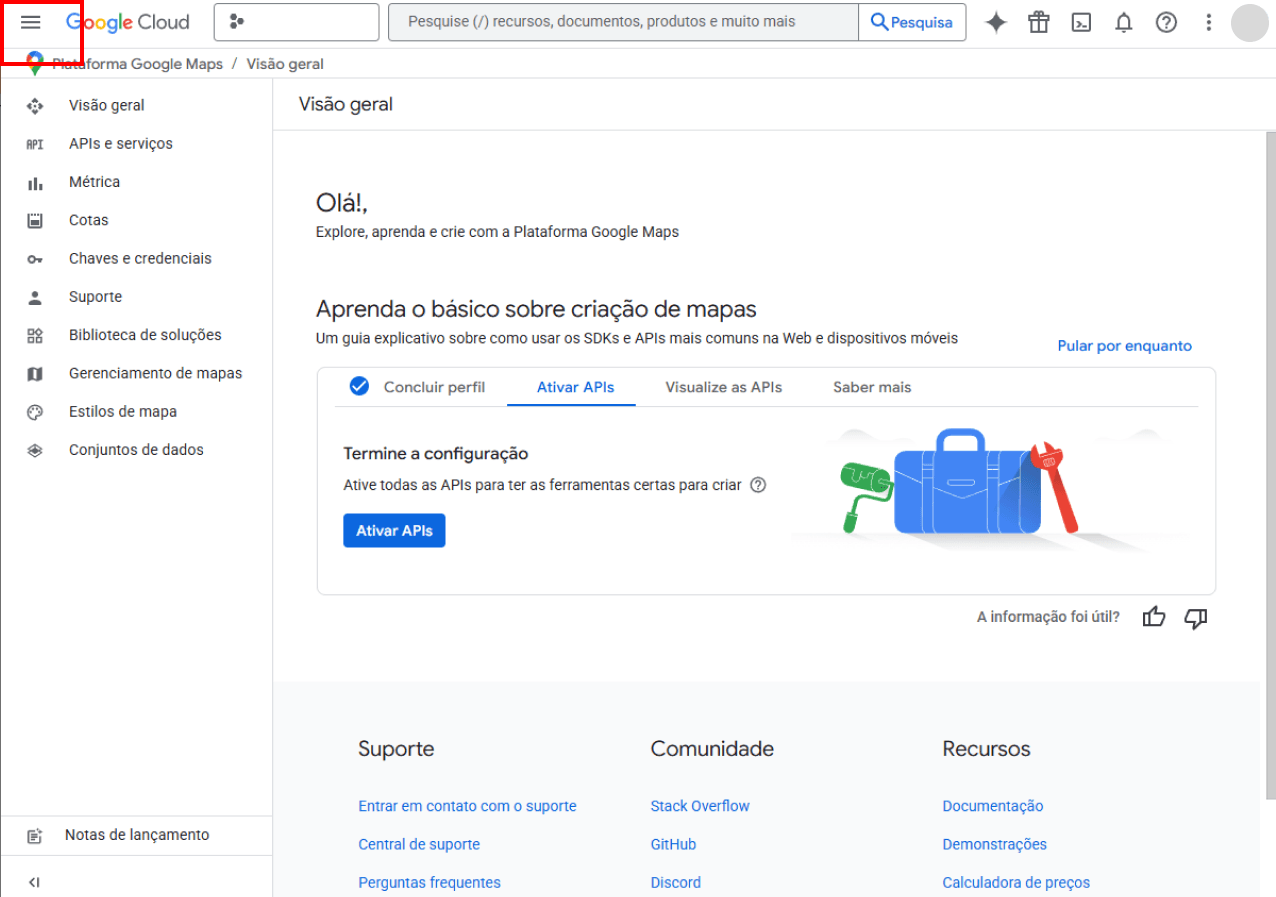Focus the Pesquise resources search field
This screenshot has width=1276, height=897.
coord(622,22)
